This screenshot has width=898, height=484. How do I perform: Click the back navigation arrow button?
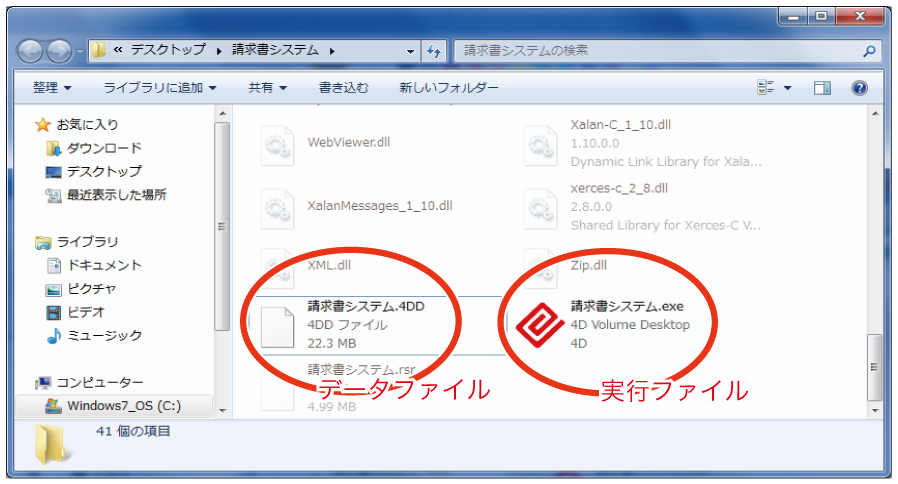pos(32,50)
